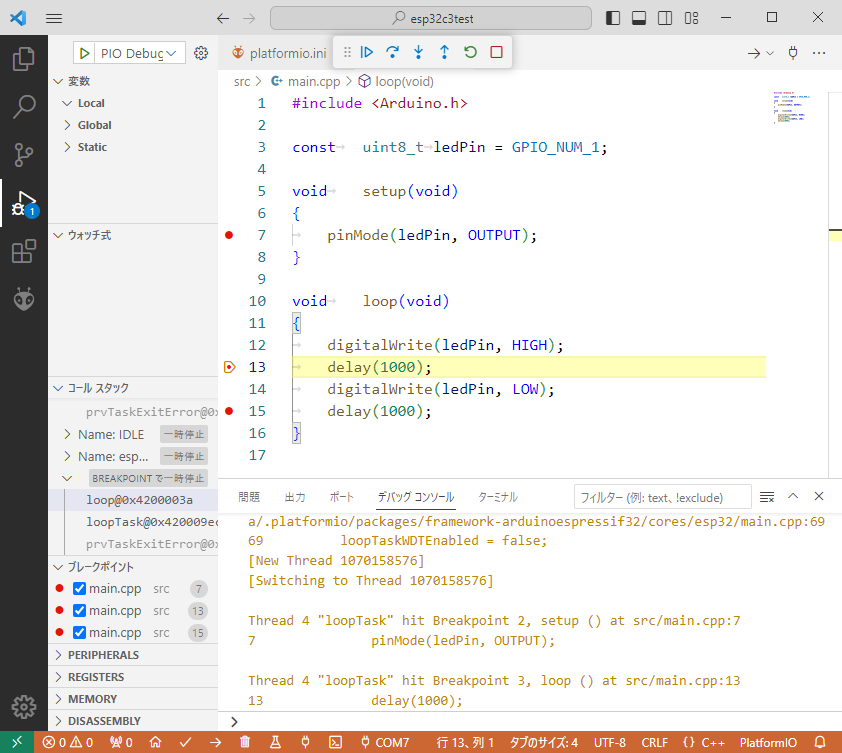Viewport: 842px width, 753px height.
Task: Click PlatformIO Build checkmark in status bar
Action: coord(185,742)
